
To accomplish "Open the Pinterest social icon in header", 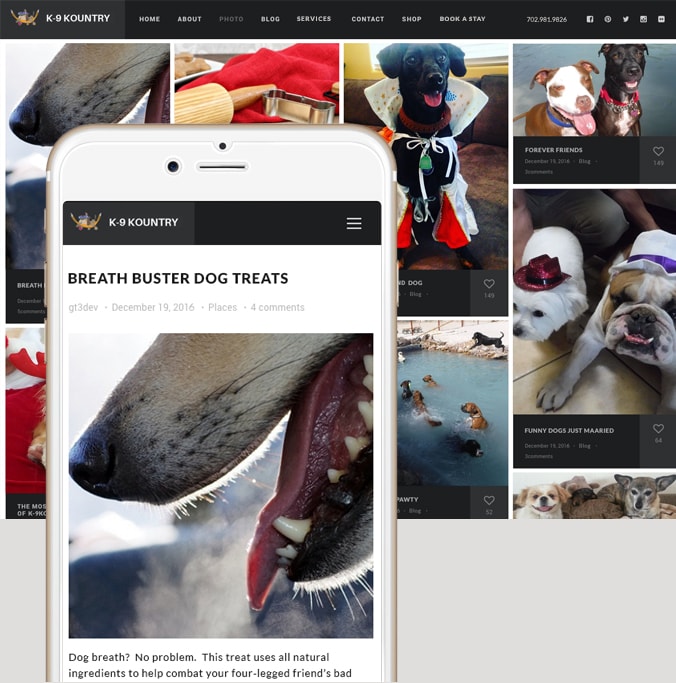I will click(x=608, y=19).
